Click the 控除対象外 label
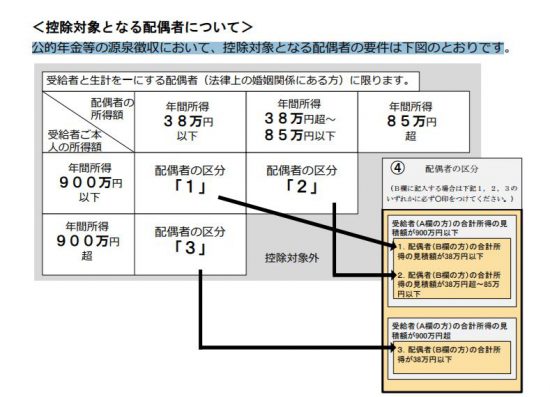The image size is (550, 397). click(x=292, y=258)
